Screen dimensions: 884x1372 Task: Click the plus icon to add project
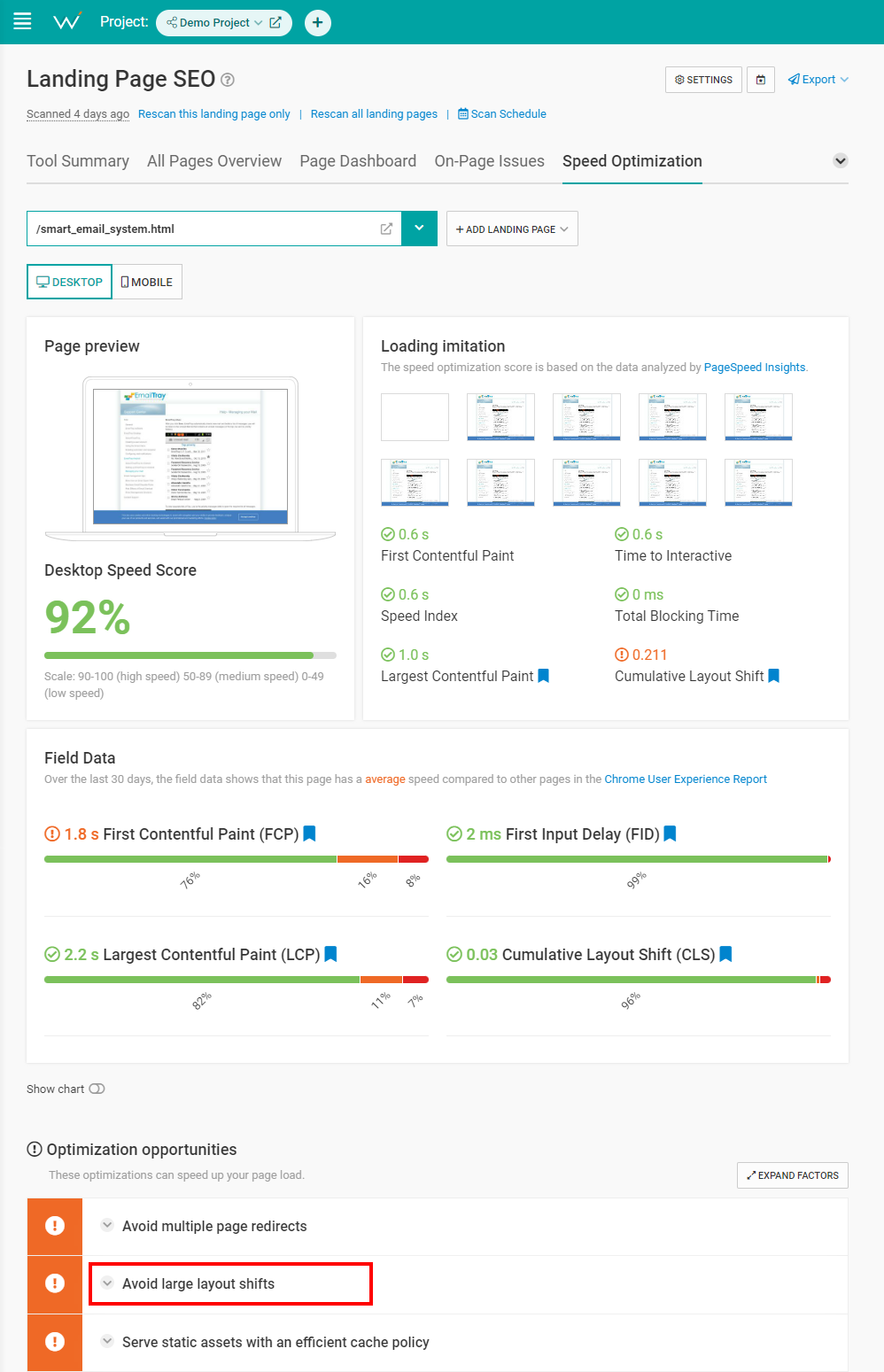coord(317,22)
